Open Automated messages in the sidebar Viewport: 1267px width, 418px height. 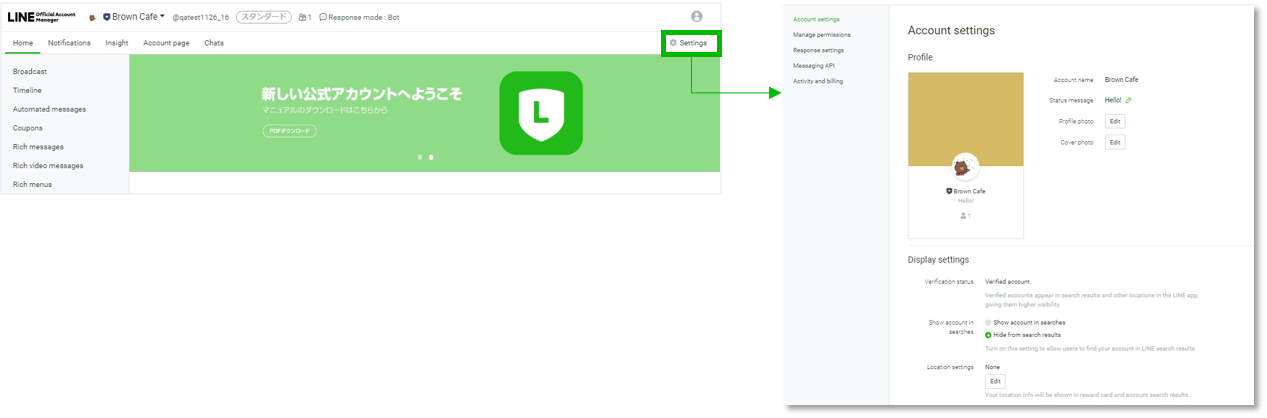49,109
